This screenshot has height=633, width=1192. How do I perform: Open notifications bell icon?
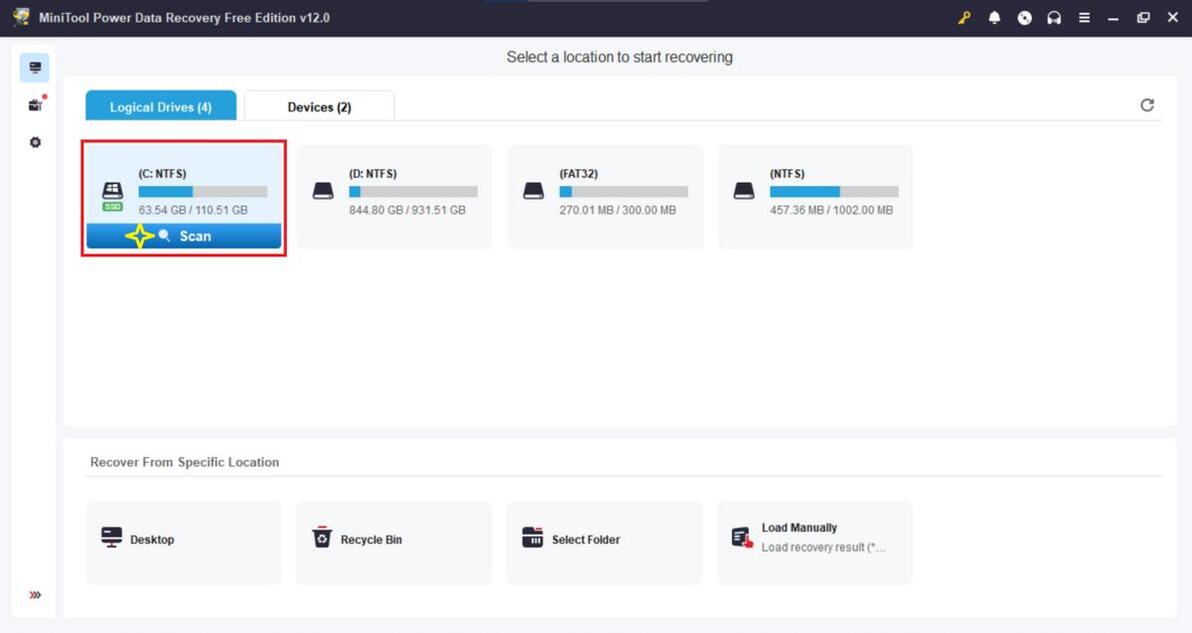tap(994, 17)
